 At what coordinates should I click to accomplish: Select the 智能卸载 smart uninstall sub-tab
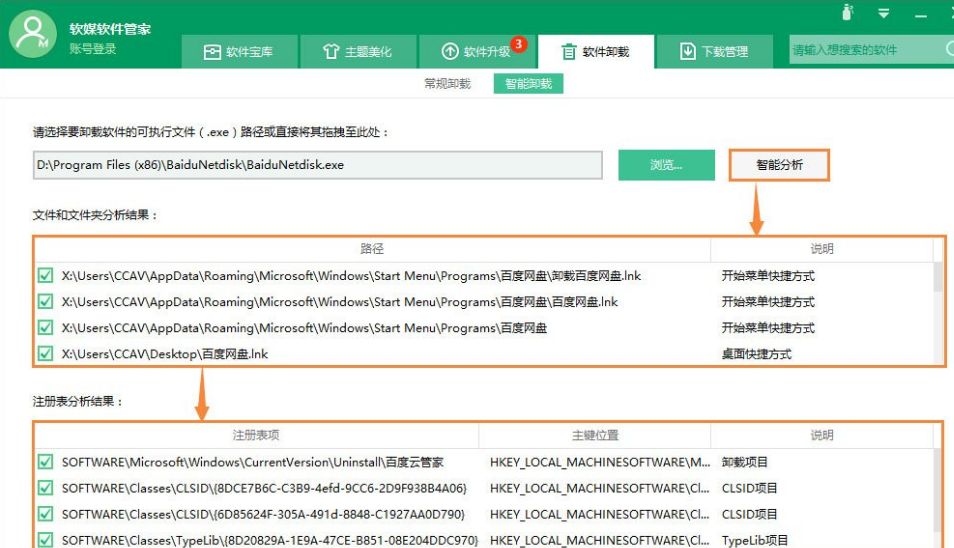(x=528, y=84)
